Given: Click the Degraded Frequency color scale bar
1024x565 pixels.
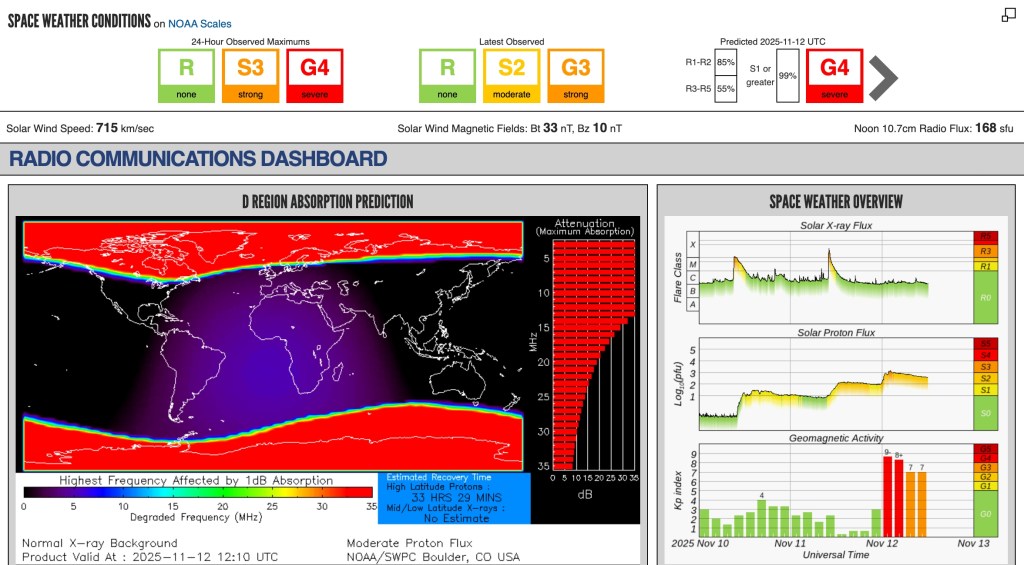Looking at the screenshot, I should pyautogui.click(x=198, y=492).
